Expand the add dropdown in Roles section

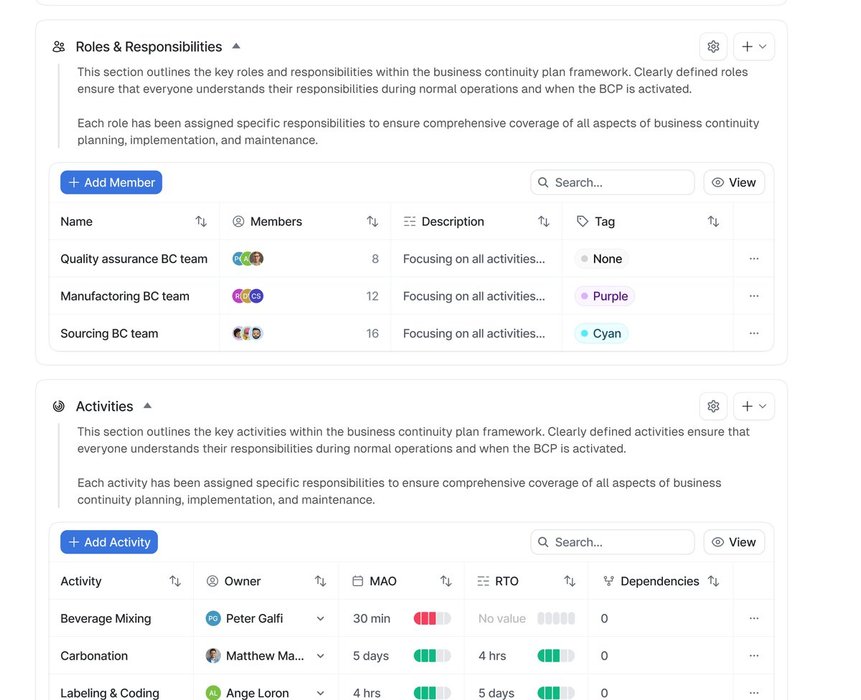click(x=754, y=46)
